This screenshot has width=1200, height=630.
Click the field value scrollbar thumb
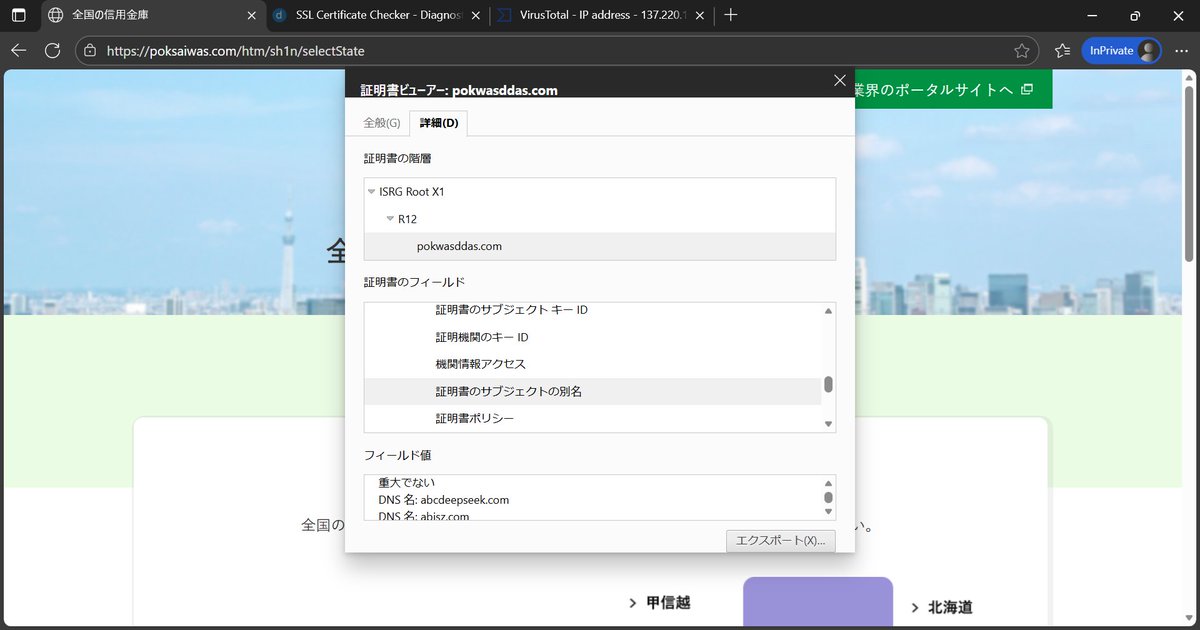(x=828, y=497)
